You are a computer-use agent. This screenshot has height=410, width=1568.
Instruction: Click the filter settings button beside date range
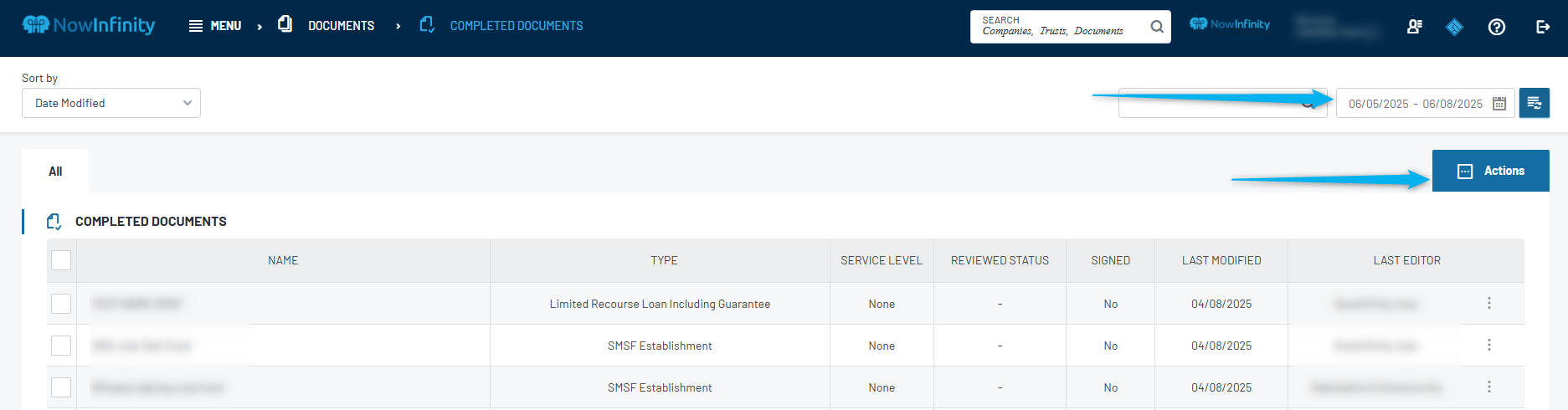pos(1535,103)
